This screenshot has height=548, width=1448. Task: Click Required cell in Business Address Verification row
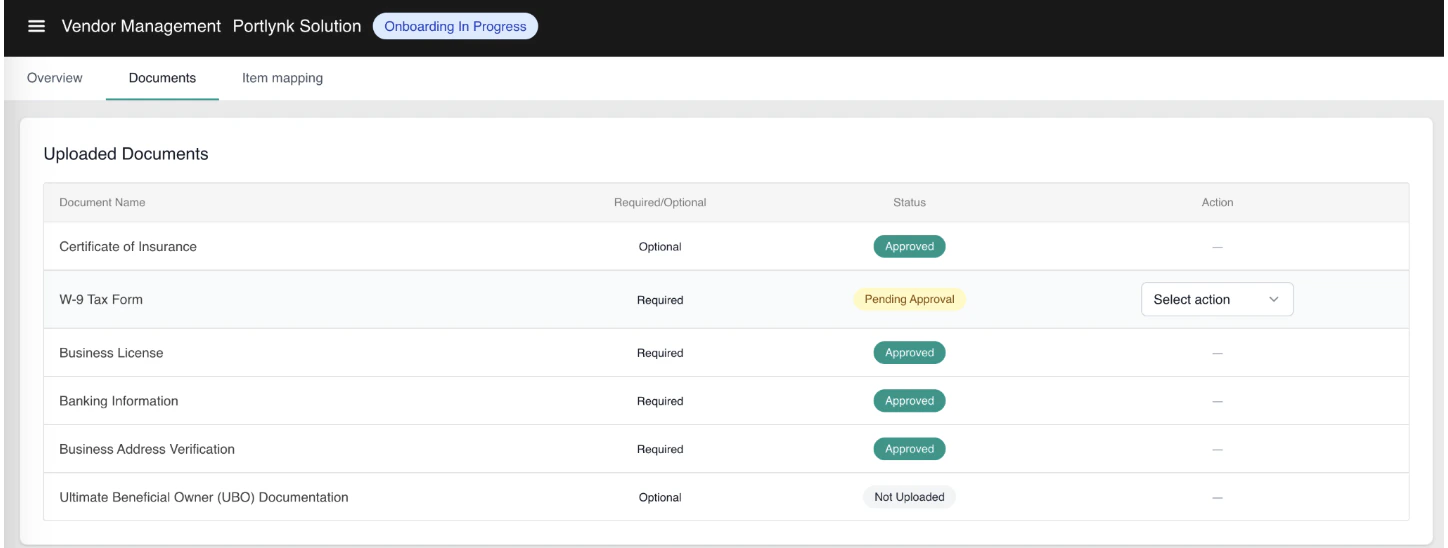660,449
